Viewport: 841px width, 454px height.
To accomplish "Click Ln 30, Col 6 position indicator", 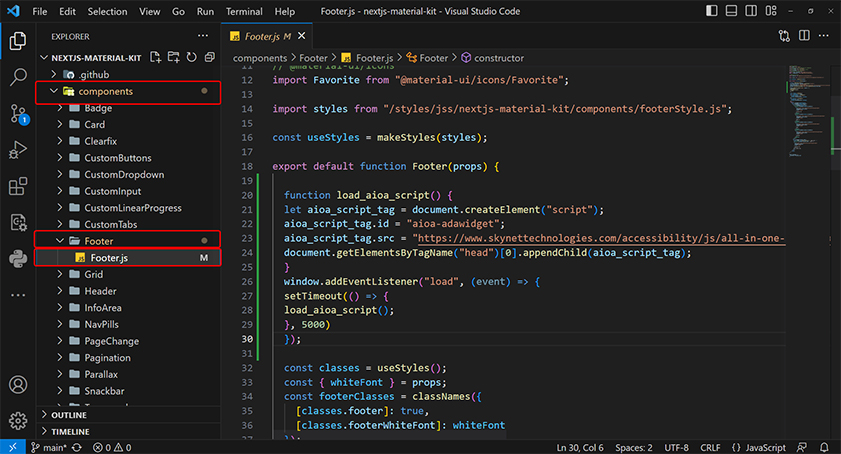I will coord(580,447).
